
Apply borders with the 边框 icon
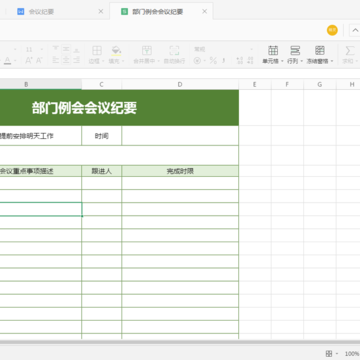(97, 51)
